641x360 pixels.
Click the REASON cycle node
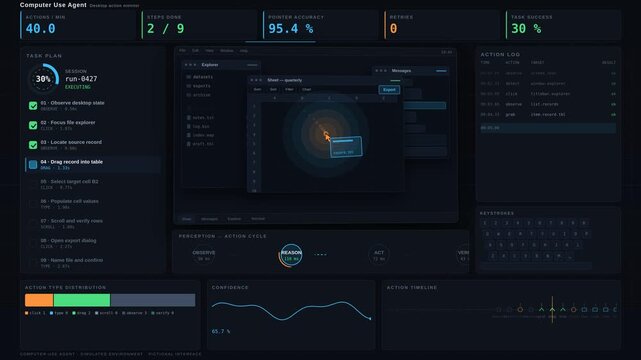pos(291,255)
